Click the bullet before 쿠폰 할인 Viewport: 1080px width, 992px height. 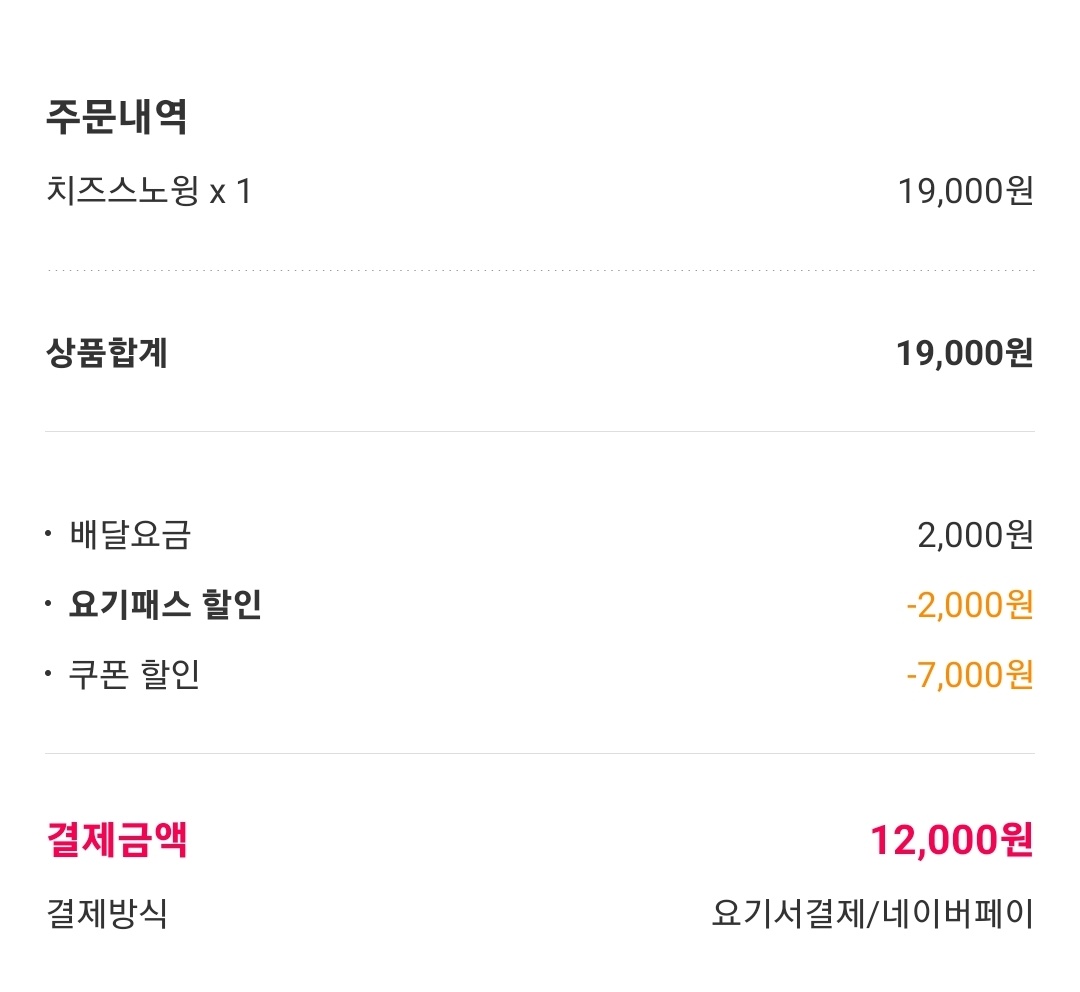click(x=48, y=674)
